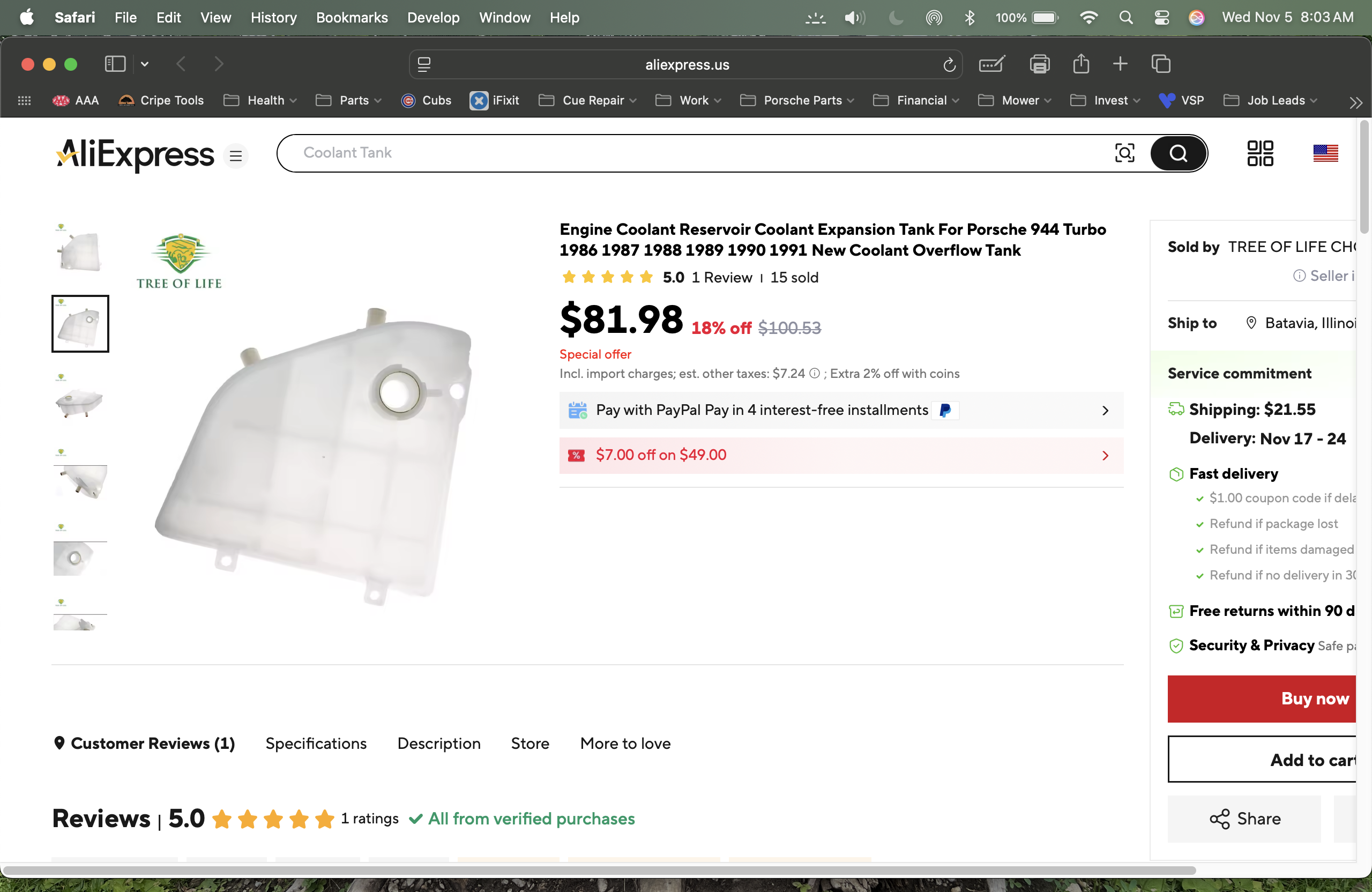Viewport: 1372px width, 892px height.
Task: Show more bookmarks with double chevron
Action: (1356, 102)
